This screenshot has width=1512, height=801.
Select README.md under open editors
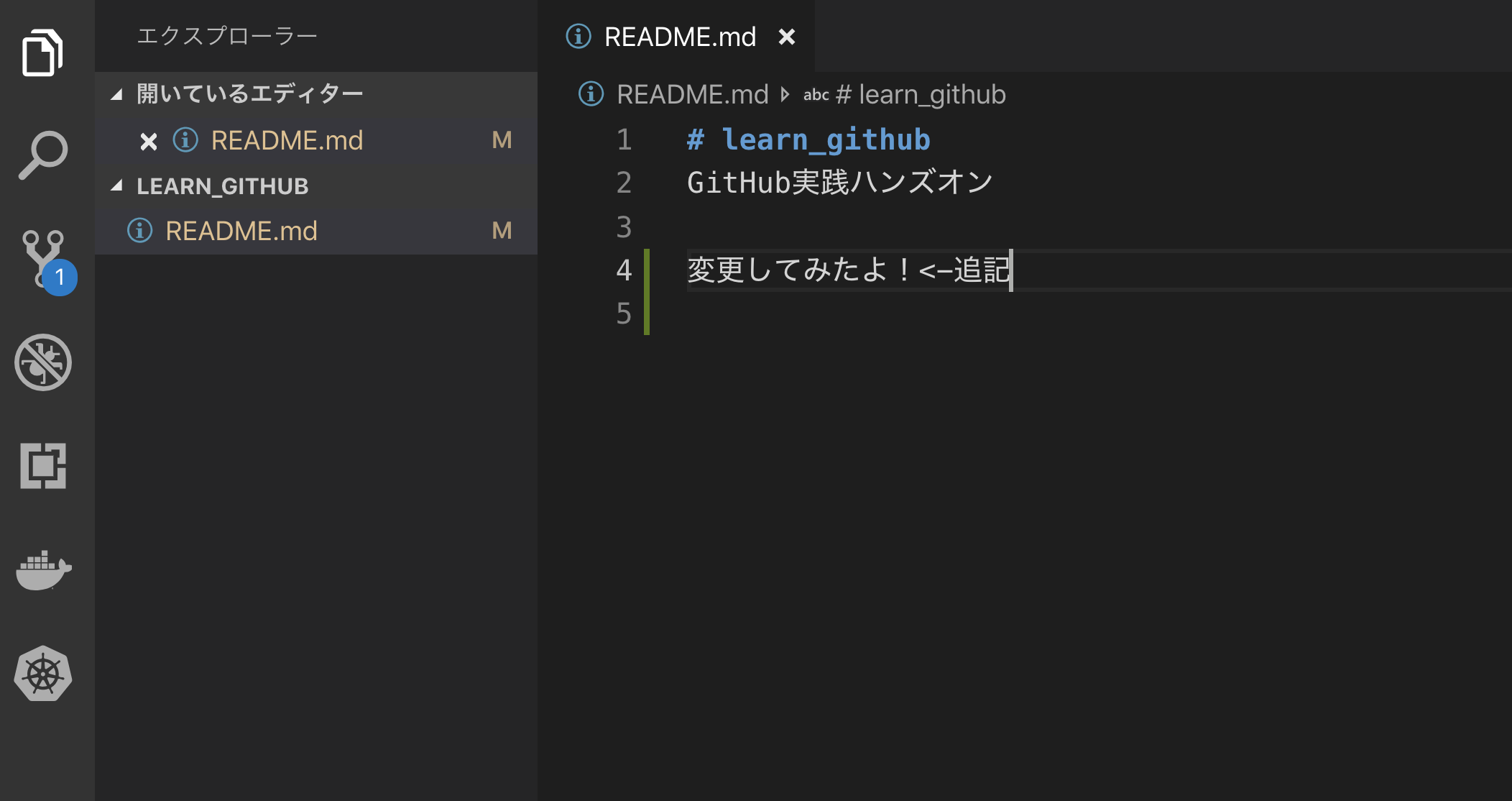click(316, 140)
